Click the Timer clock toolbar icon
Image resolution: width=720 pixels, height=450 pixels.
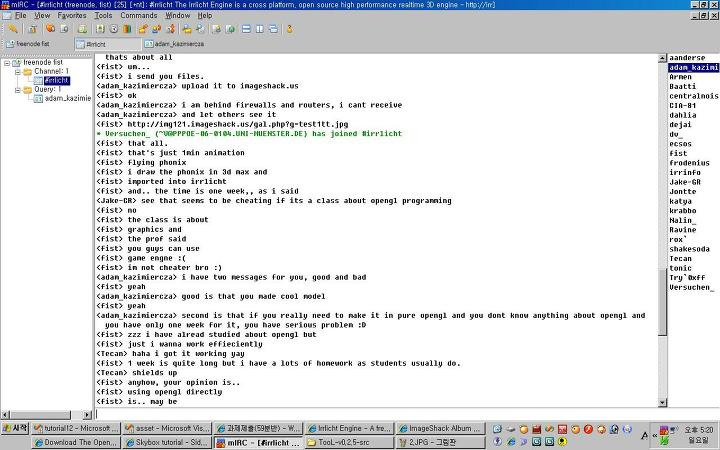114,29
